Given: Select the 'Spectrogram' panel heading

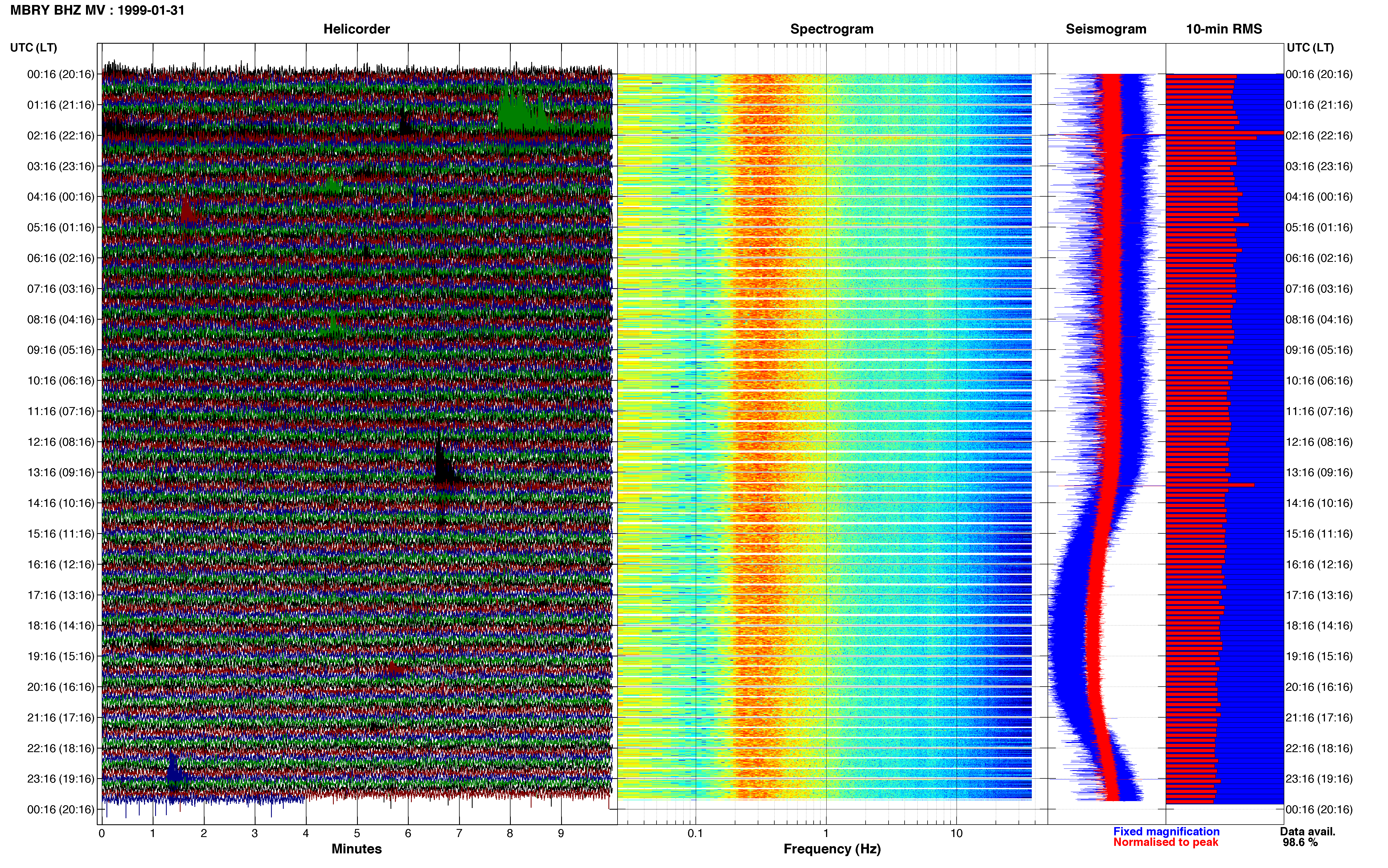Looking at the screenshot, I should (832, 29).
